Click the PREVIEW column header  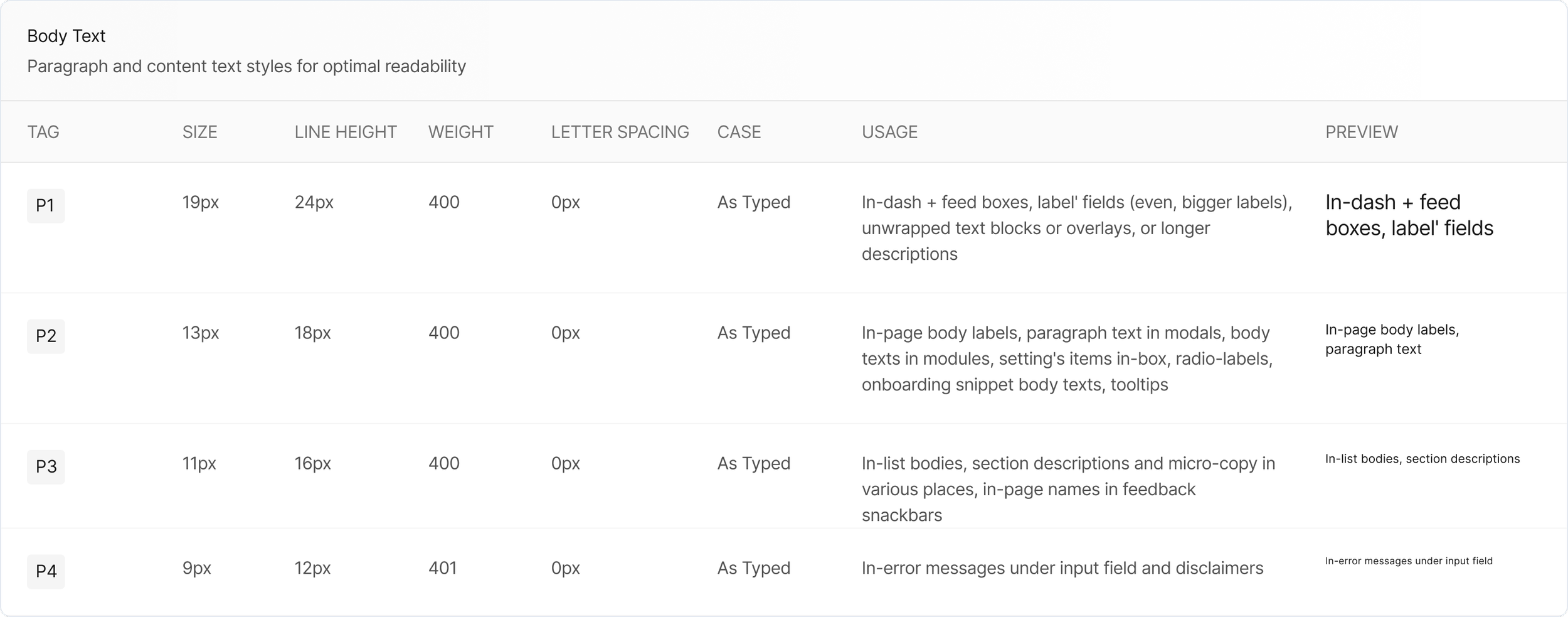pyautogui.click(x=1361, y=132)
